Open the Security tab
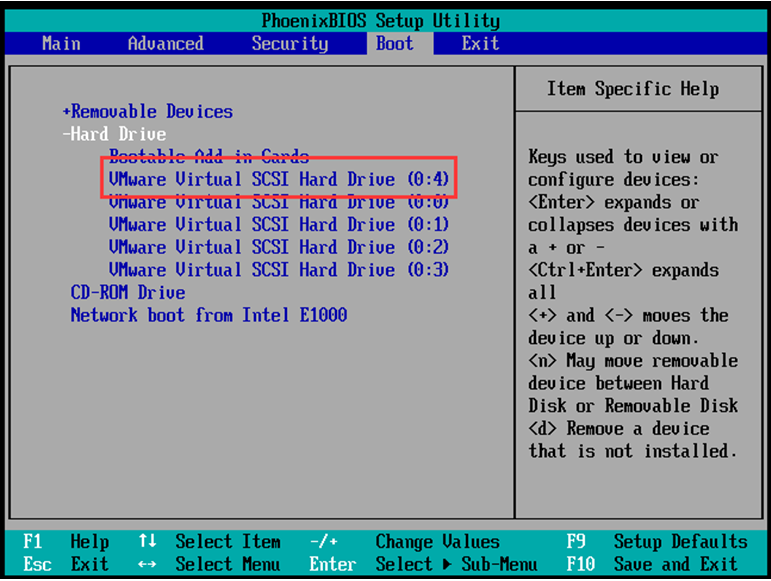771x581 pixels. coord(290,44)
